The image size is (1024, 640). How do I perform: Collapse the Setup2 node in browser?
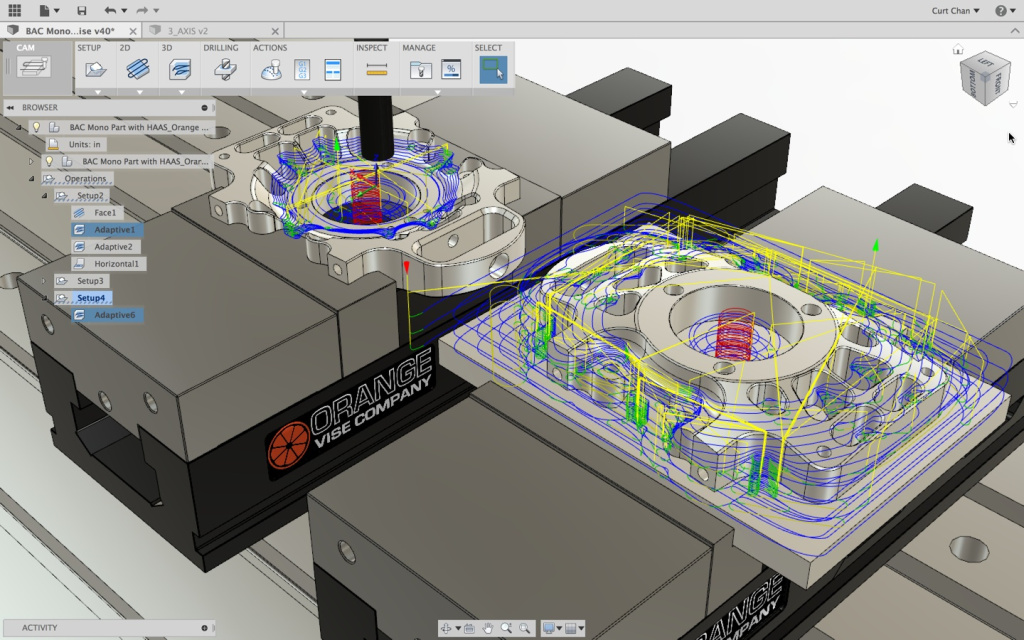pos(44,196)
